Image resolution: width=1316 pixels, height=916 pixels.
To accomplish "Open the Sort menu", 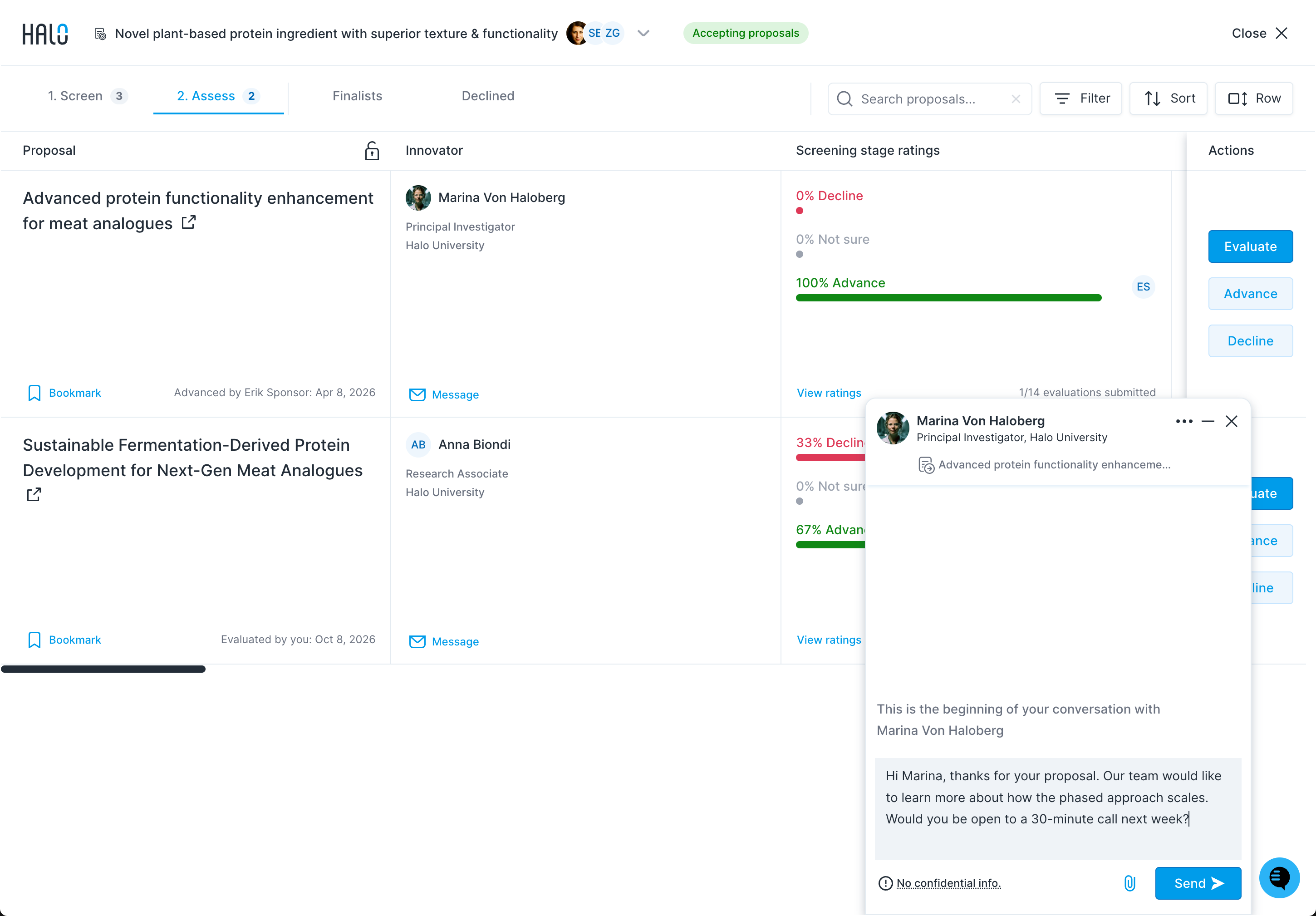I will click(1168, 98).
